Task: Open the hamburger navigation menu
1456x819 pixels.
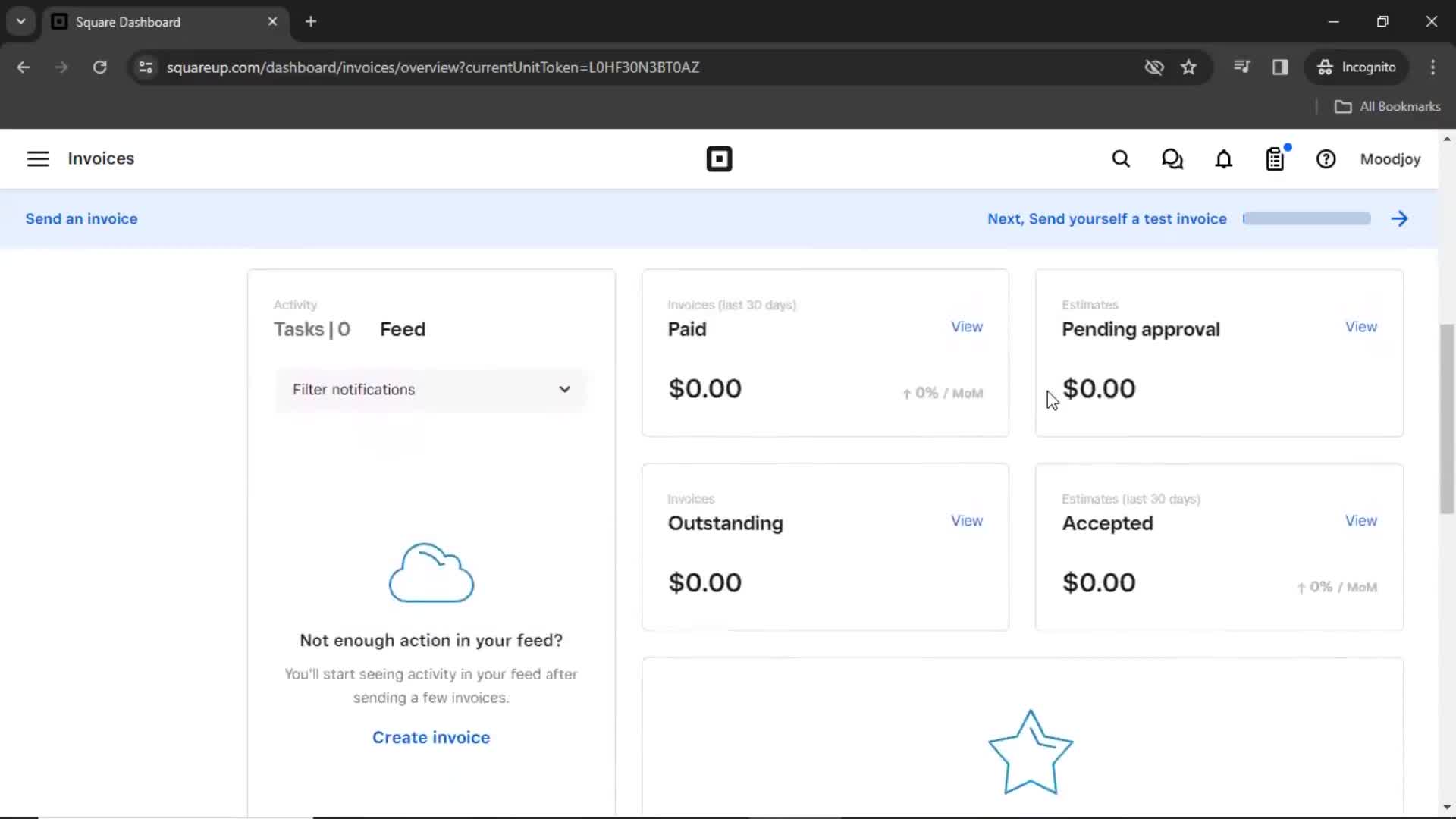Action: (x=38, y=158)
